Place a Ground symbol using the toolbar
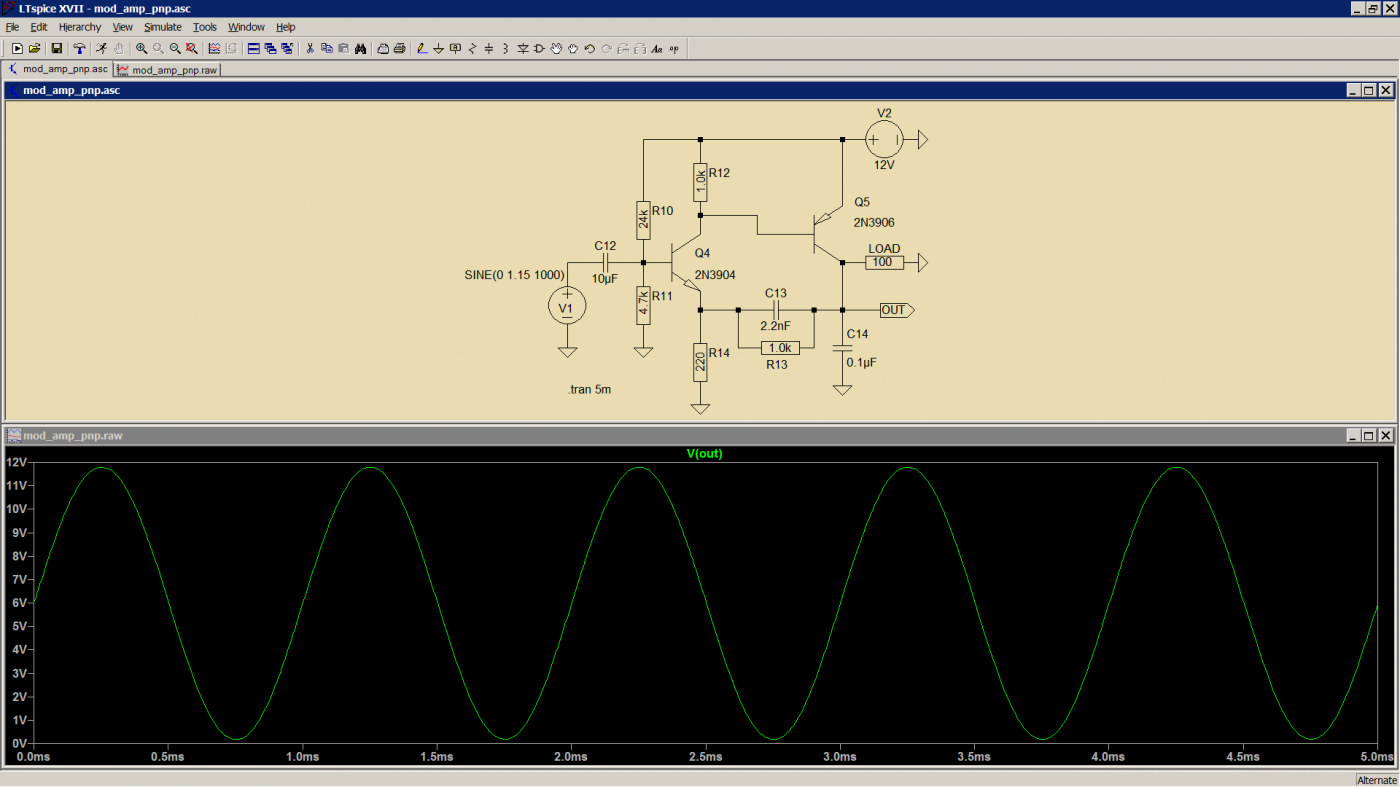The width and height of the screenshot is (1400, 787). (x=439, y=48)
